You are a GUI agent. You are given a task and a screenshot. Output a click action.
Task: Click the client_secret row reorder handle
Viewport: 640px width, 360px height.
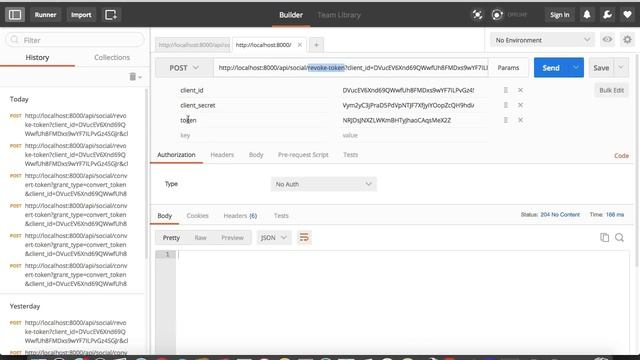click(506, 105)
